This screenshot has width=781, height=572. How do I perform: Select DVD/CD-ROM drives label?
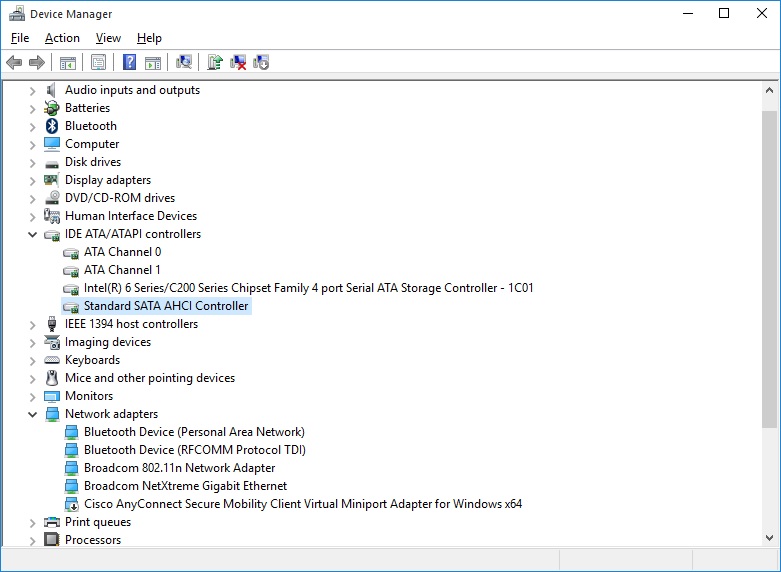(120, 198)
